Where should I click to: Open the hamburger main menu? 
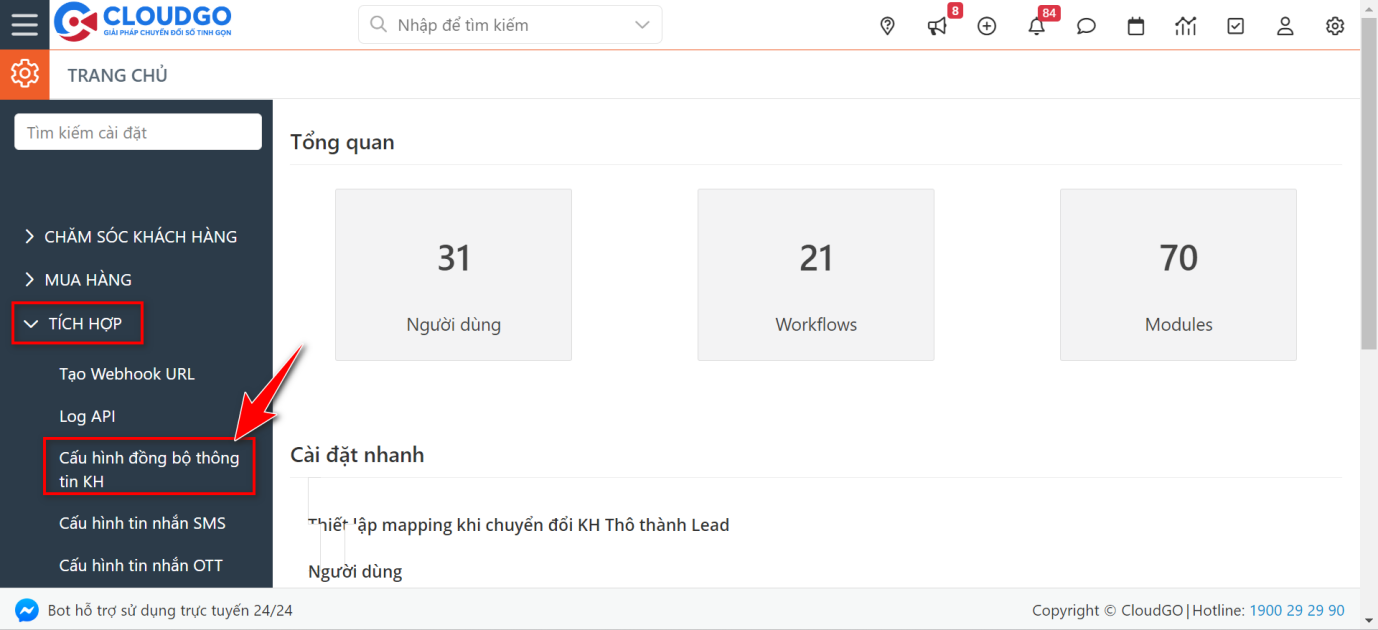tap(24, 24)
